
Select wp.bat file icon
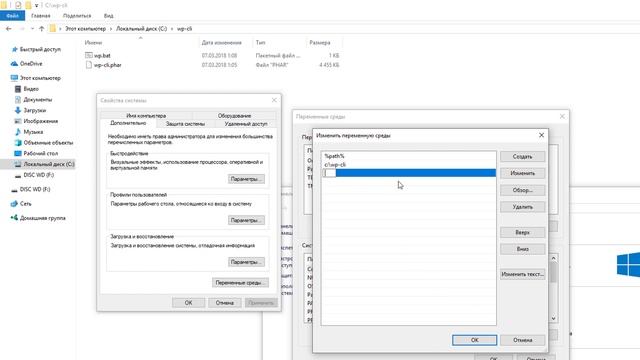point(89,55)
